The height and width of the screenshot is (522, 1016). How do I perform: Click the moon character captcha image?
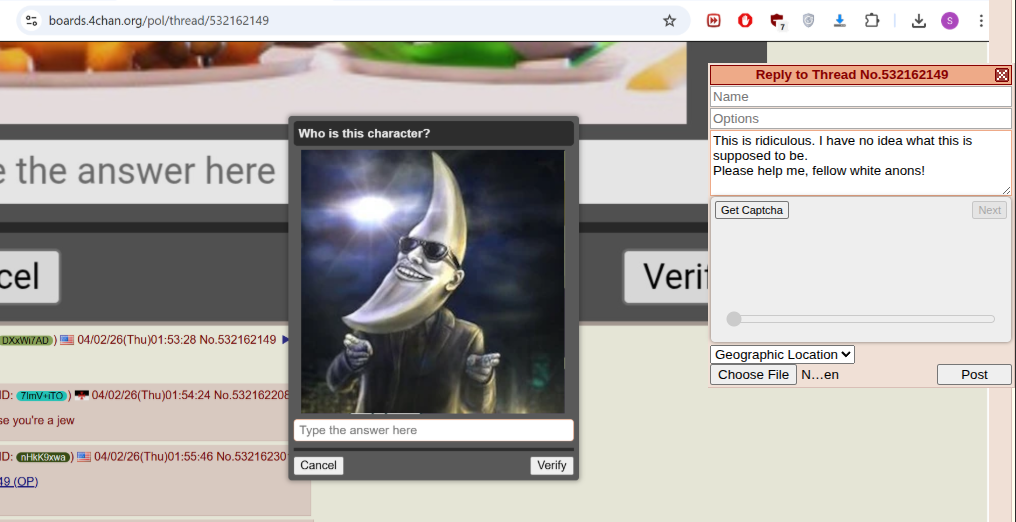click(x=433, y=282)
